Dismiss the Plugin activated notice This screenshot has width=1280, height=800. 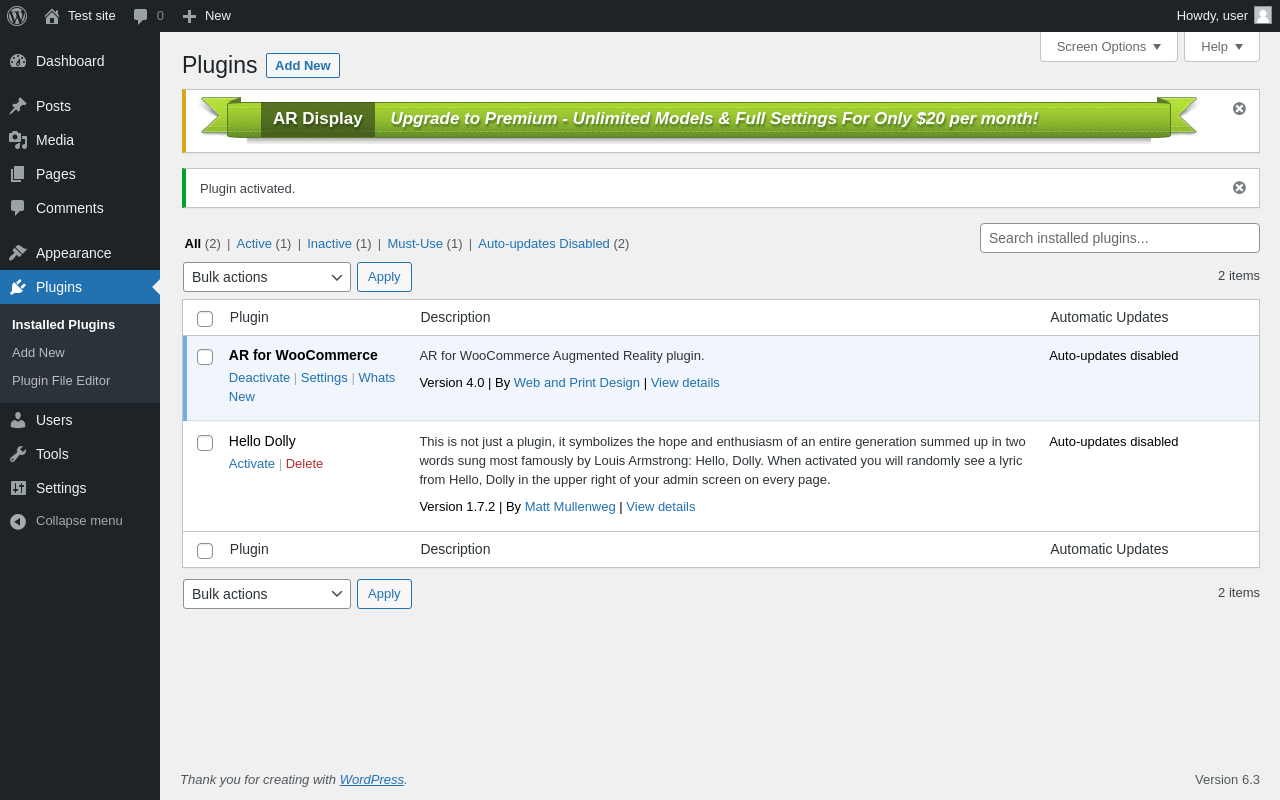(x=1239, y=187)
